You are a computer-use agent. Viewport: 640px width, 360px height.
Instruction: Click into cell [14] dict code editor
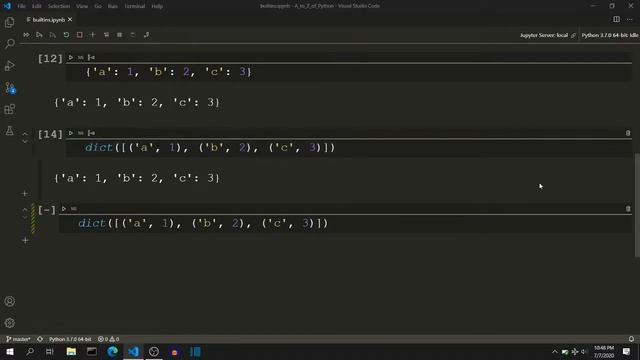(x=349, y=148)
